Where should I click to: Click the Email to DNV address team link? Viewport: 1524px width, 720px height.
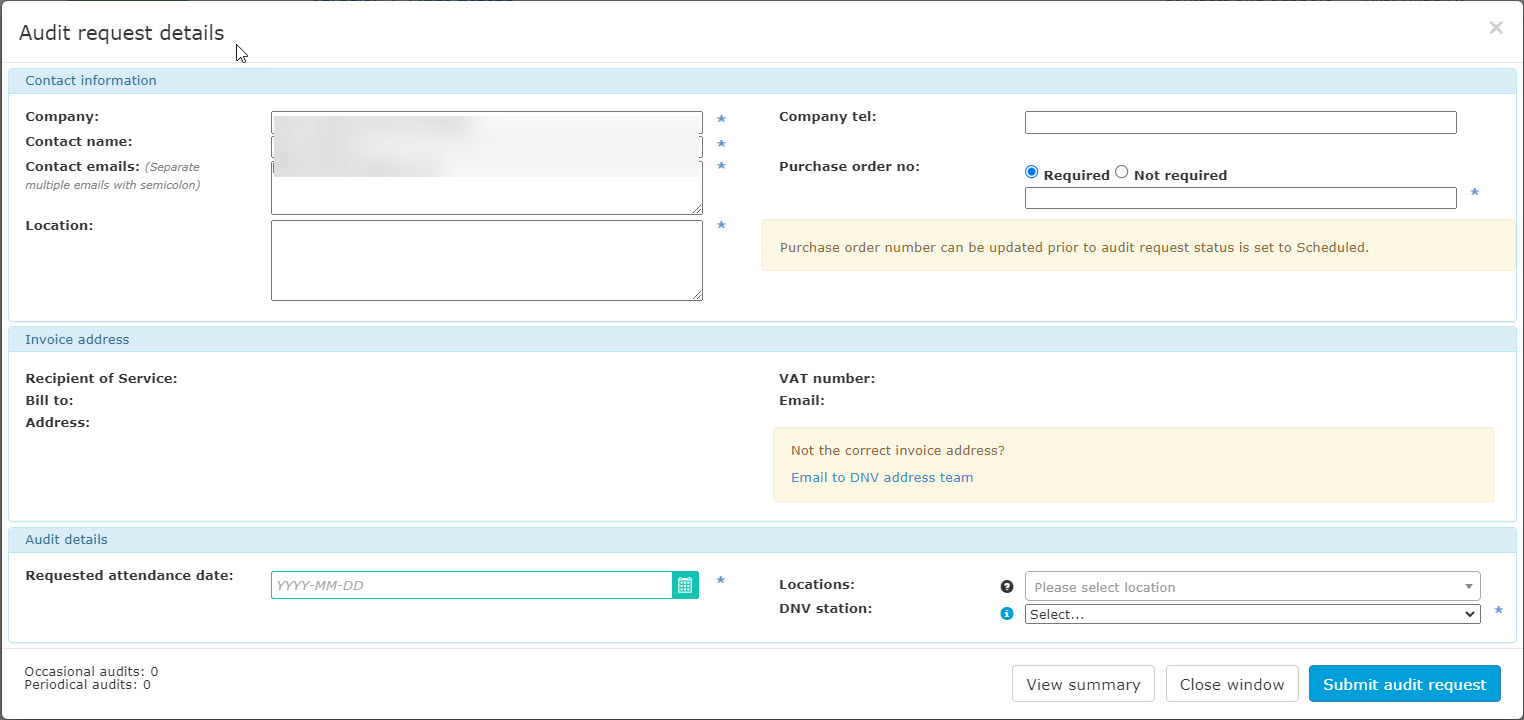[x=881, y=477]
